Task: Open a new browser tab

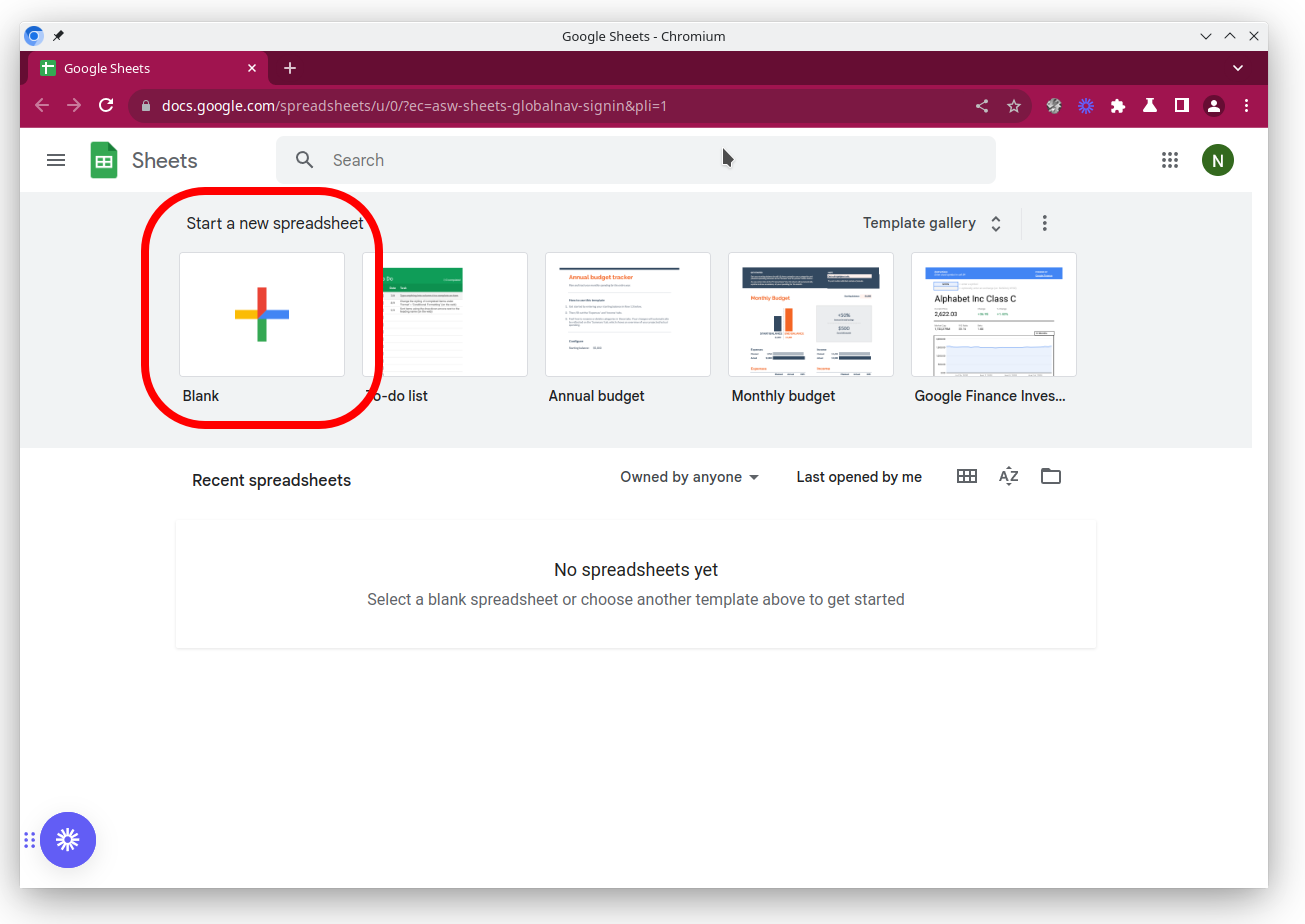Action: pos(290,68)
